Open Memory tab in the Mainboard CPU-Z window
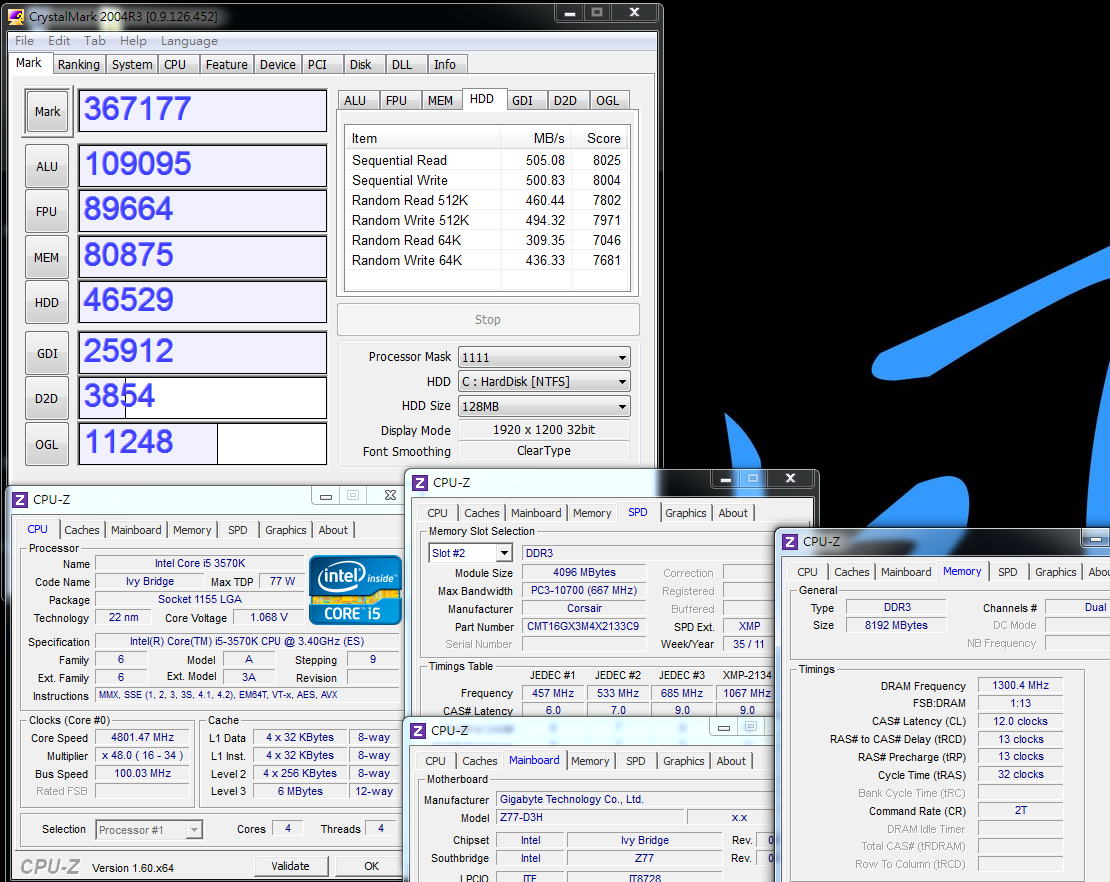The width and height of the screenshot is (1110, 882). [590, 760]
